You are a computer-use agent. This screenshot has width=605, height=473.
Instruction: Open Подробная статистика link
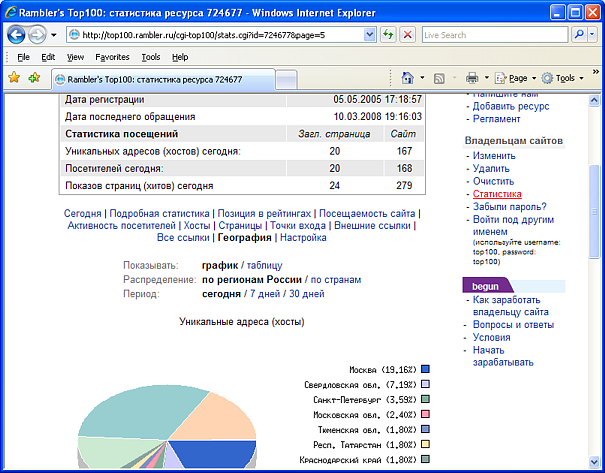coord(159,213)
